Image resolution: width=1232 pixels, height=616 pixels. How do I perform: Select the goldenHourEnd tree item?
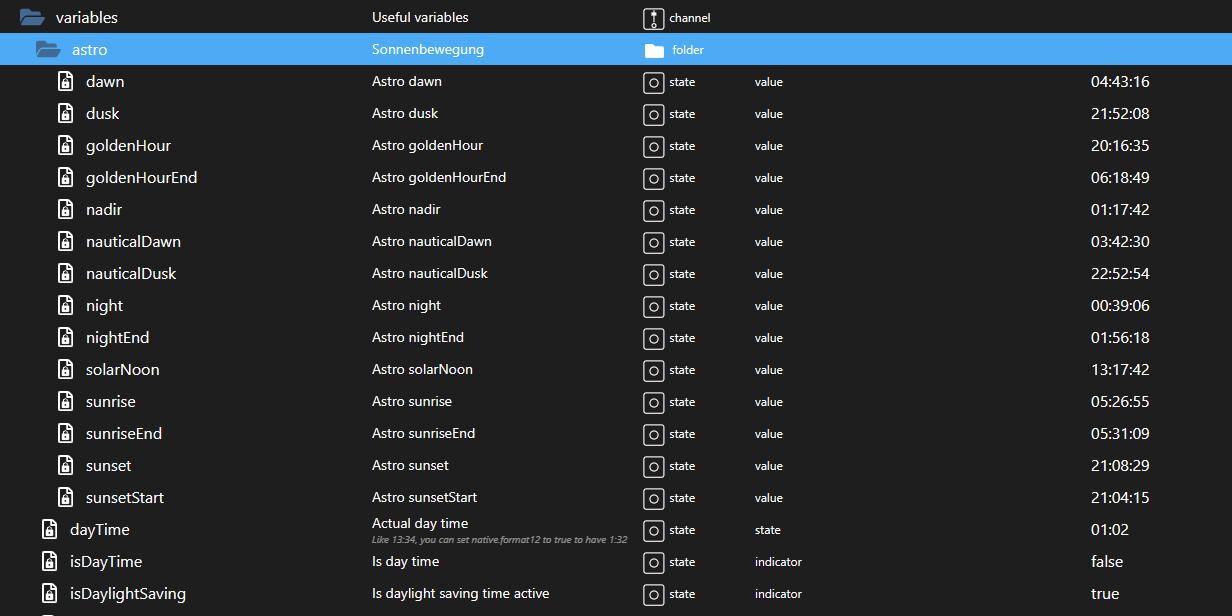click(141, 178)
